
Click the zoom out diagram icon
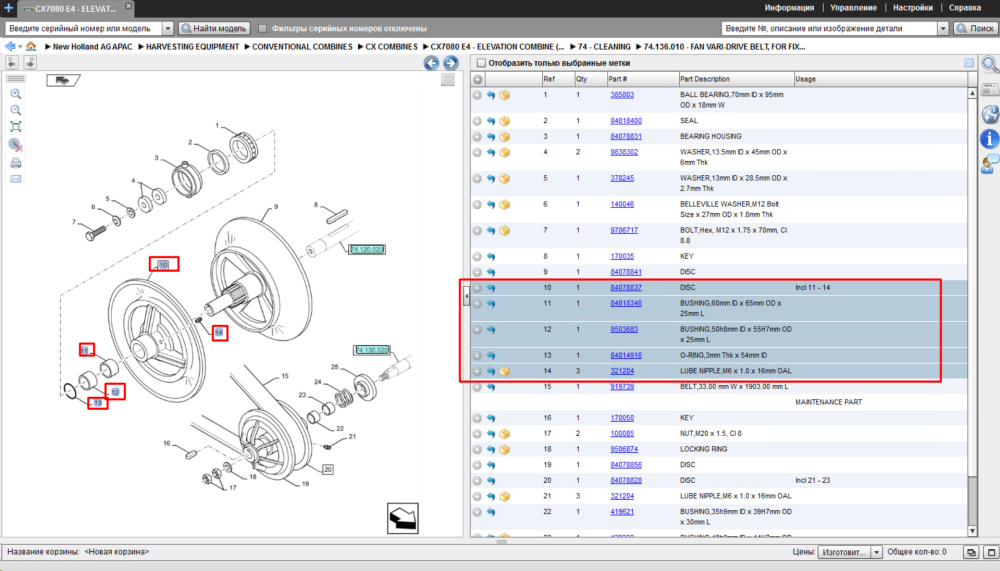point(16,110)
